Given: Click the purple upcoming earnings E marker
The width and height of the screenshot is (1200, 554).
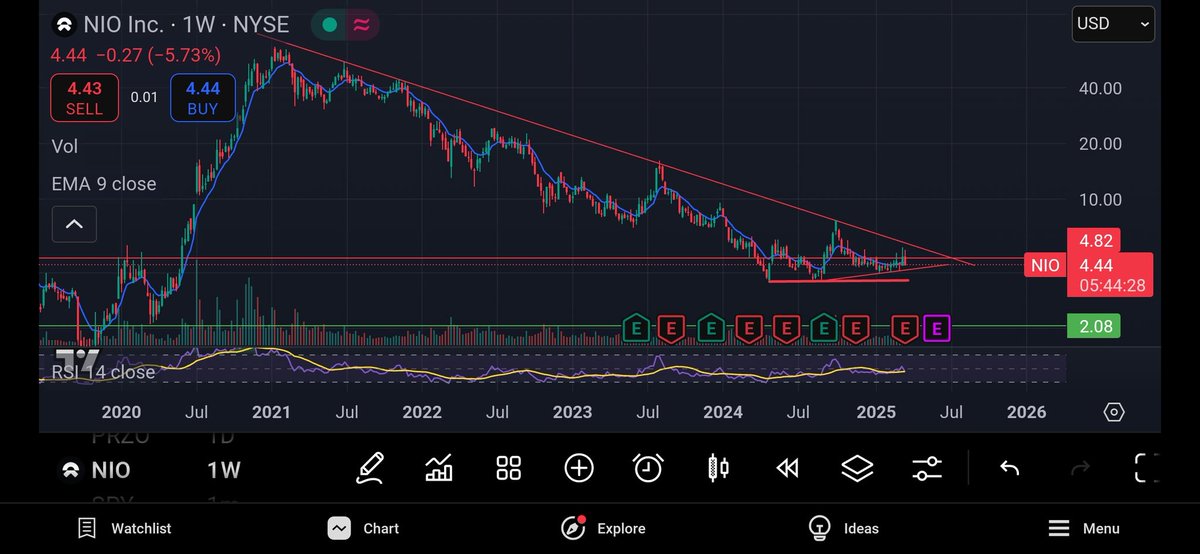Looking at the screenshot, I should click(x=937, y=327).
